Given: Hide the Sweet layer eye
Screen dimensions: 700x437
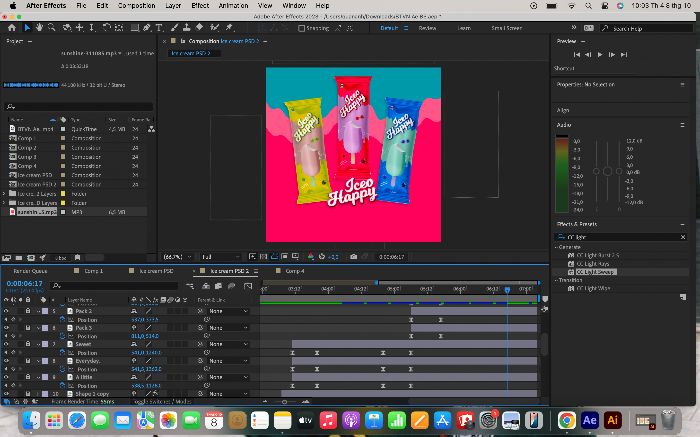Looking at the screenshot, I should click(x=6, y=344).
